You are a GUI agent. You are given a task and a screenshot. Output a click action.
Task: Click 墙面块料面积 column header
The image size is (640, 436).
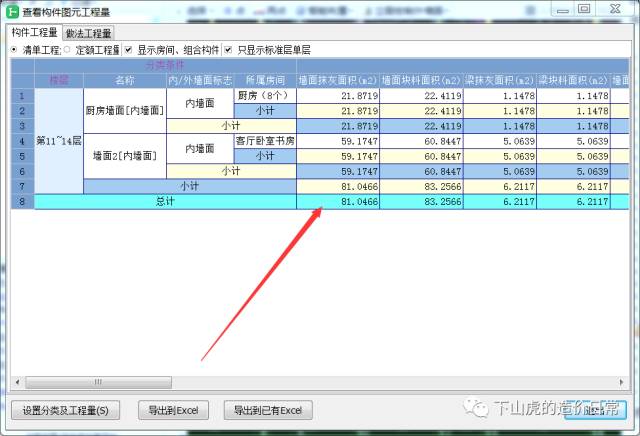(x=421, y=79)
